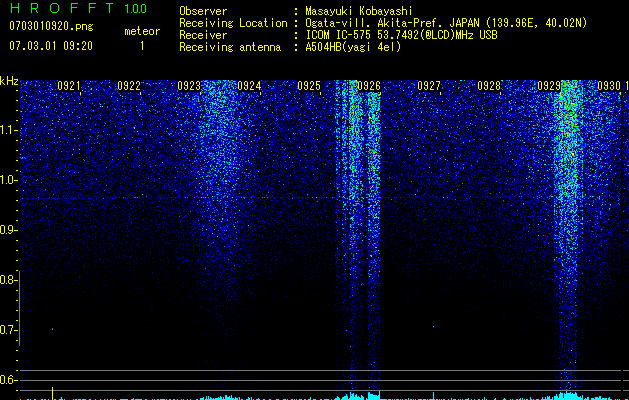Click the 0922 time marker

click(x=129, y=86)
